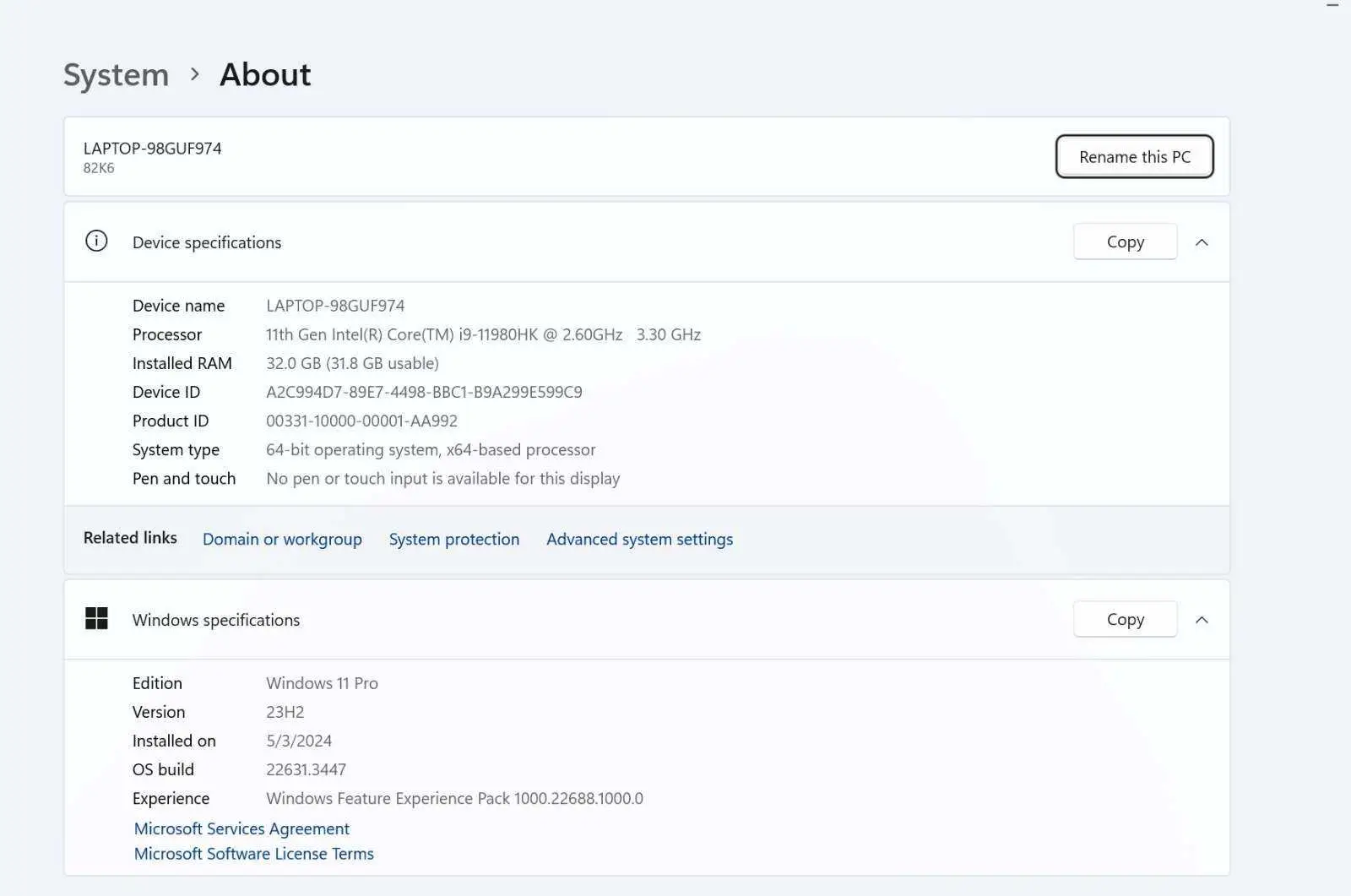Open System protection link

pyautogui.click(x=454, y=540)
